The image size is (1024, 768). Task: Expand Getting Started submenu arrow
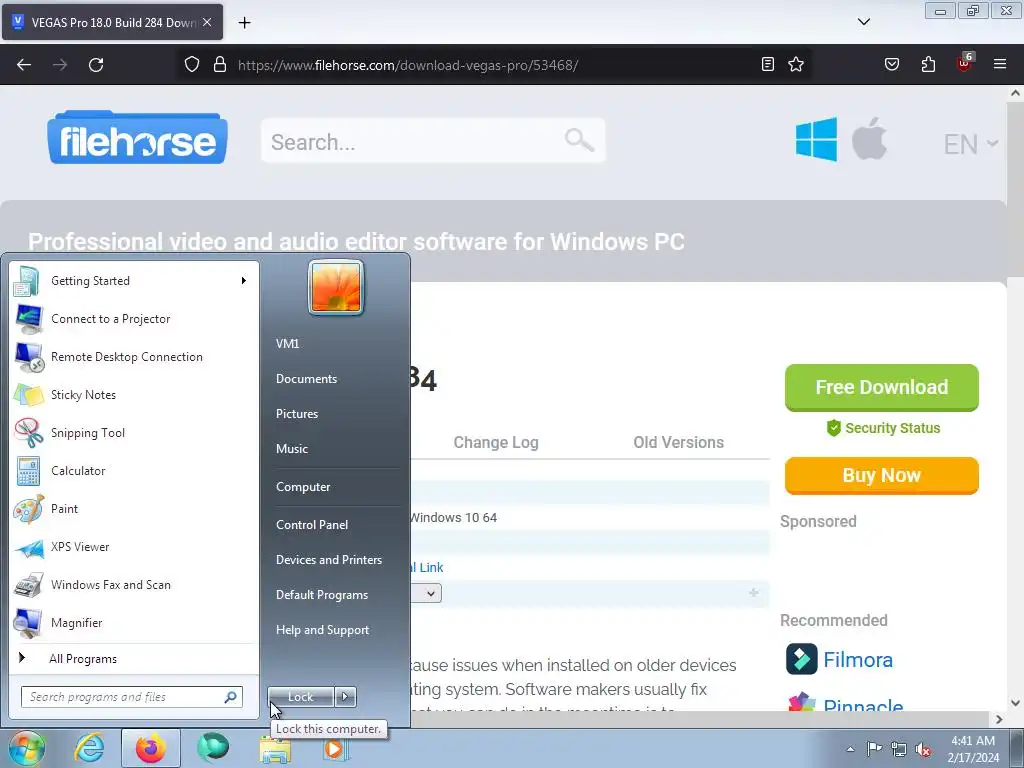(244, 281)
